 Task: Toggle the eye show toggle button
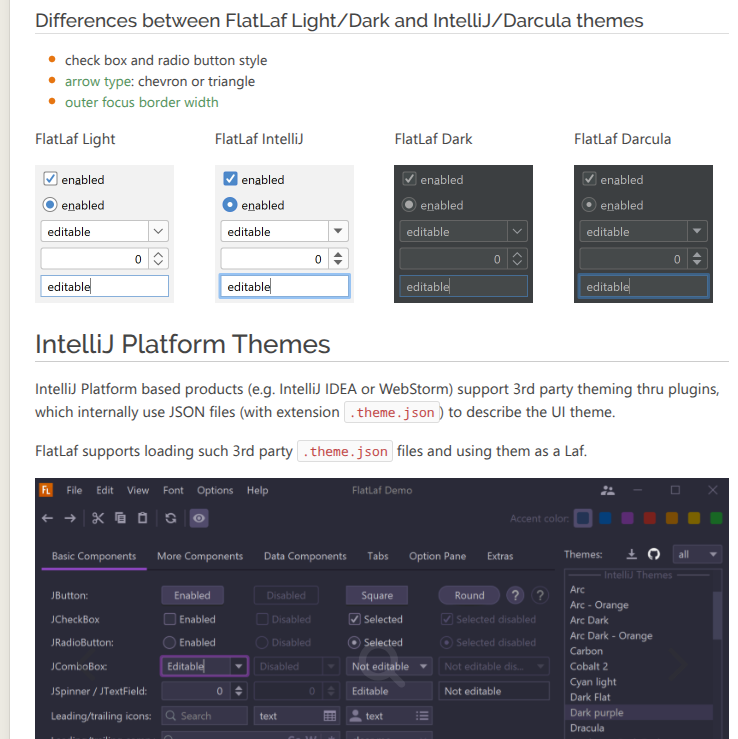(x=199, y=518)
